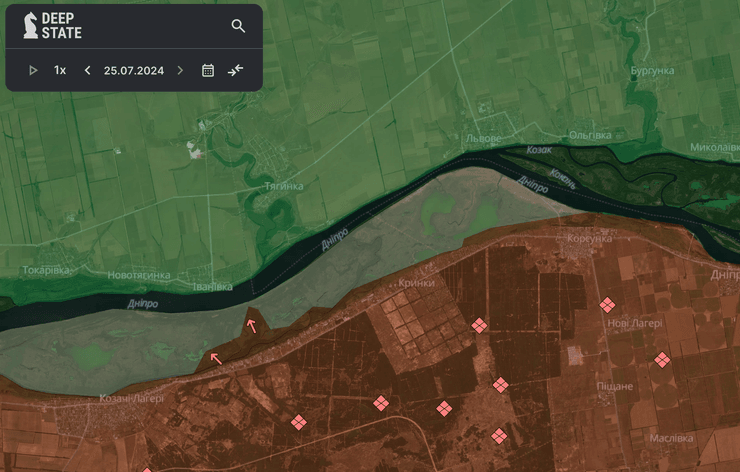The height and width of the screenshot is (472, 740).
Task: Open the search magnifier in DeepState panel
Action: pyautogui.click(x=238, y=26)
